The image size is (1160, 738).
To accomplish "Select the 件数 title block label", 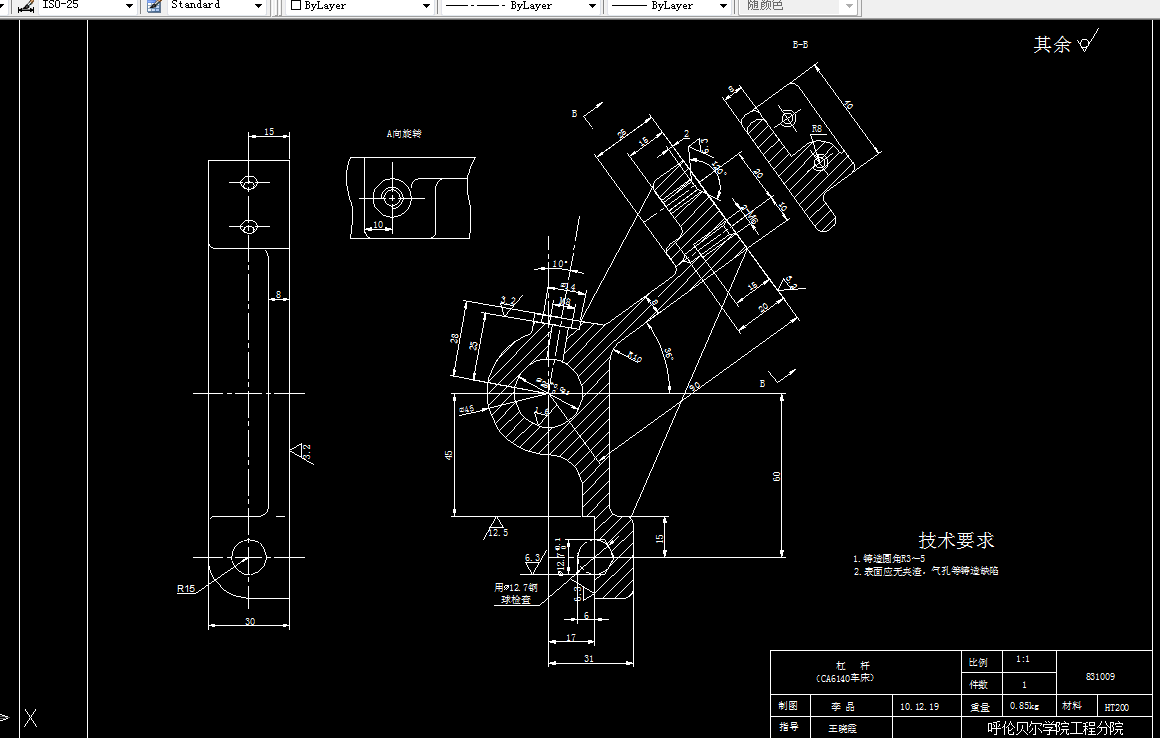I will point(978,684).
